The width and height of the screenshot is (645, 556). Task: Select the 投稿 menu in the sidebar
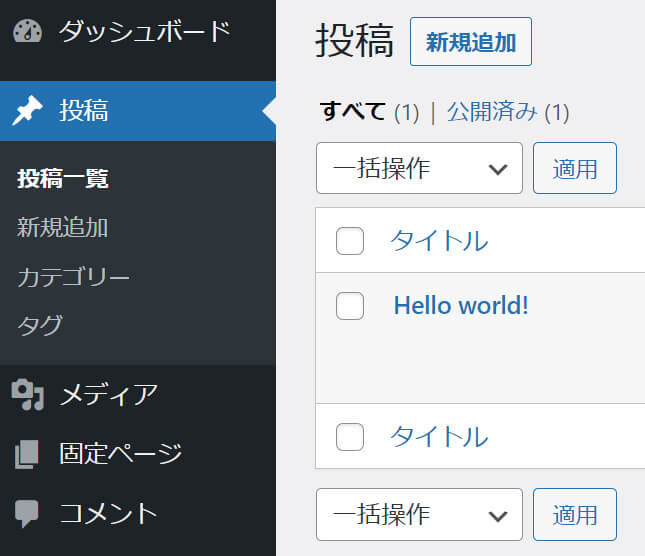click(x=138, y=111)
